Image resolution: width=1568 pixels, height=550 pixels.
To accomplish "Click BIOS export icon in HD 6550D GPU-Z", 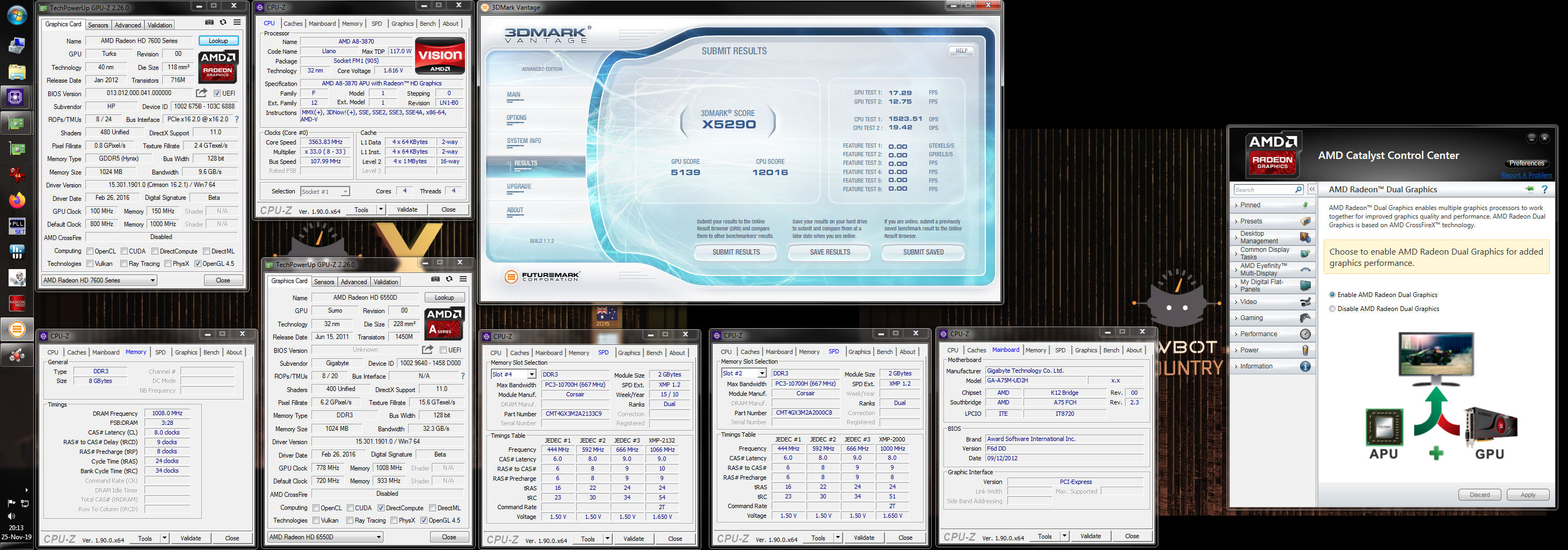I will pos(428,350).
